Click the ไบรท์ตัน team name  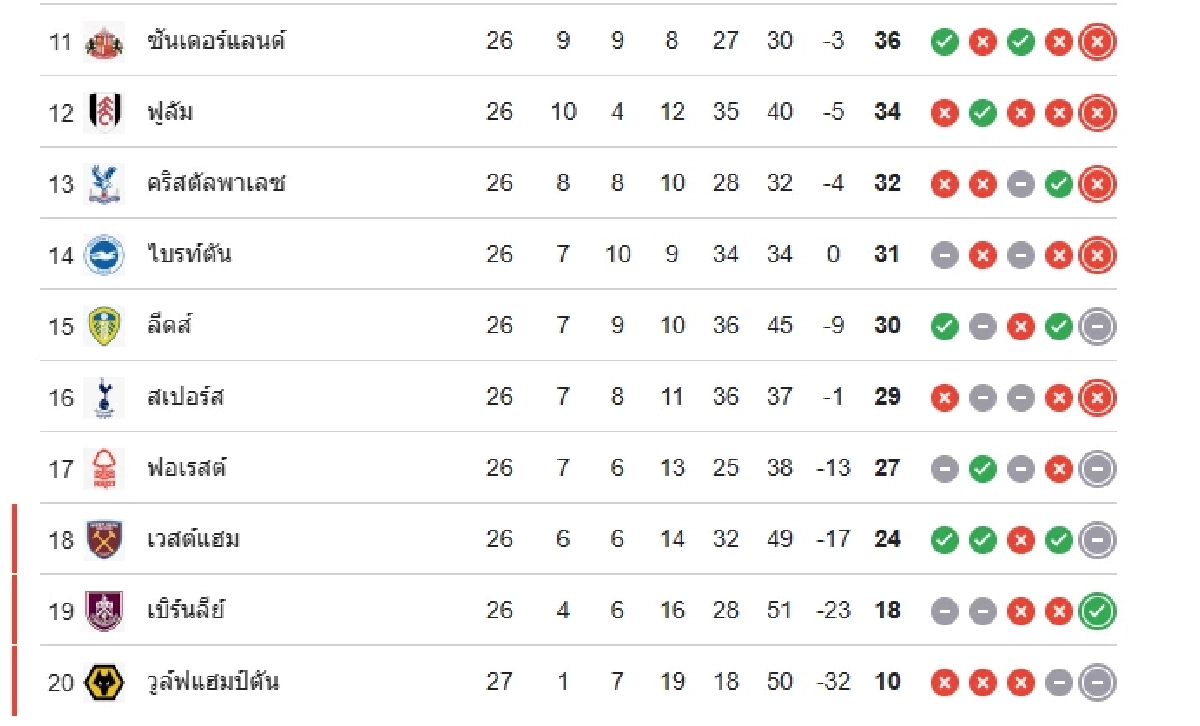coord(189,254)
